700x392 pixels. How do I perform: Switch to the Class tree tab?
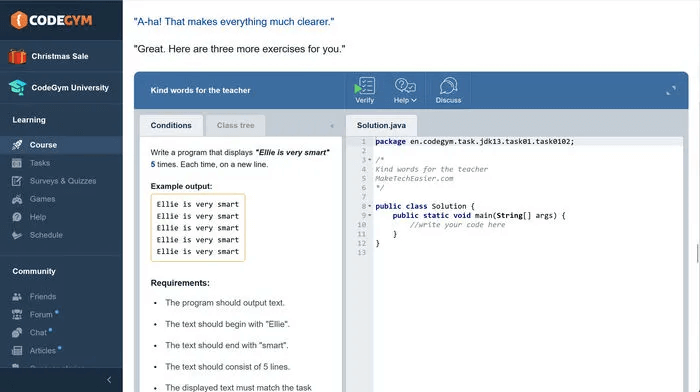235,125
